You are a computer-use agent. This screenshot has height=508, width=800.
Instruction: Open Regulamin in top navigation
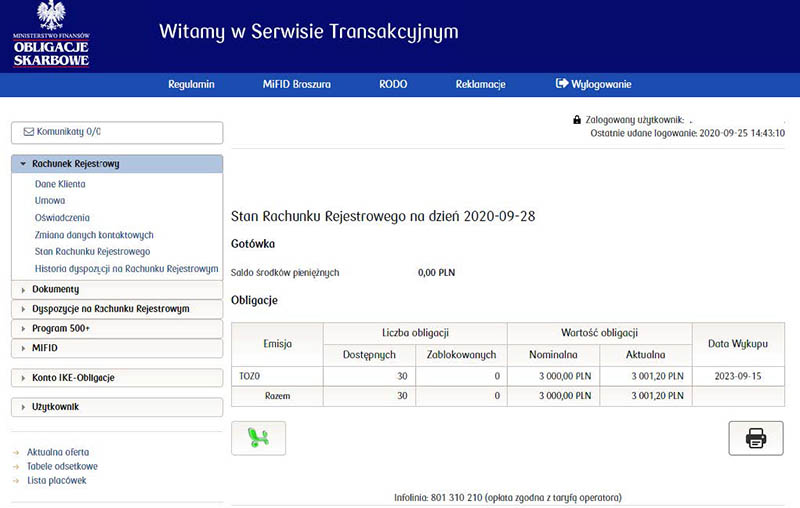tap(191, 84)
